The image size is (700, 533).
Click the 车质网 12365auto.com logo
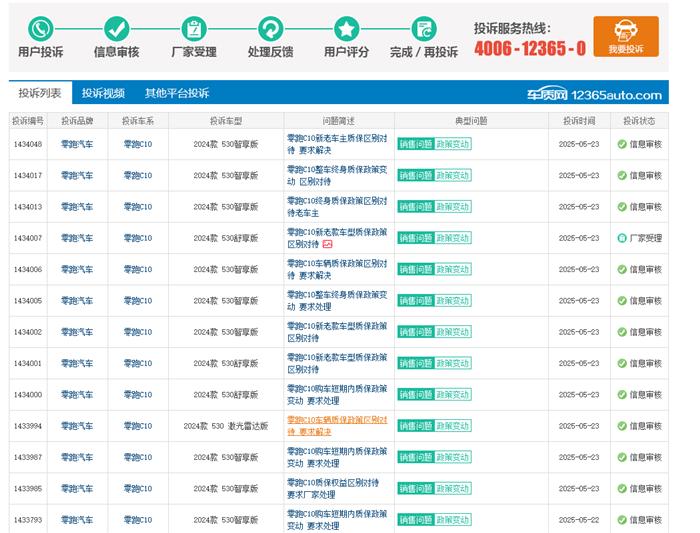coord(594,95)
